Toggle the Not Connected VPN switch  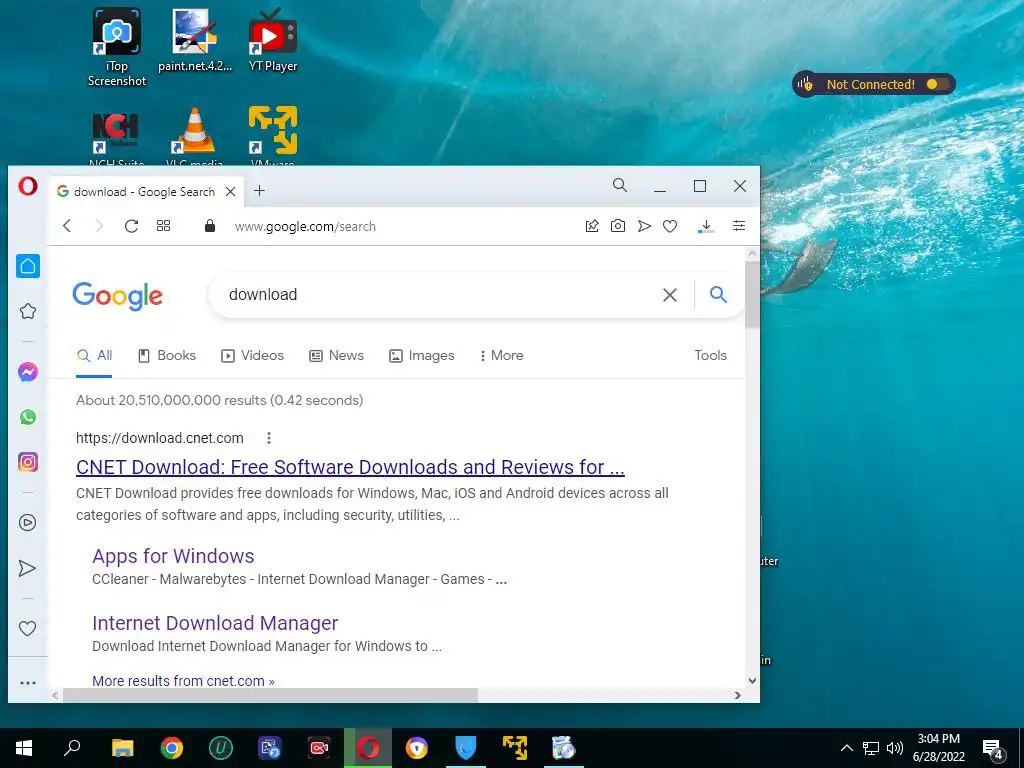(937, 84)
